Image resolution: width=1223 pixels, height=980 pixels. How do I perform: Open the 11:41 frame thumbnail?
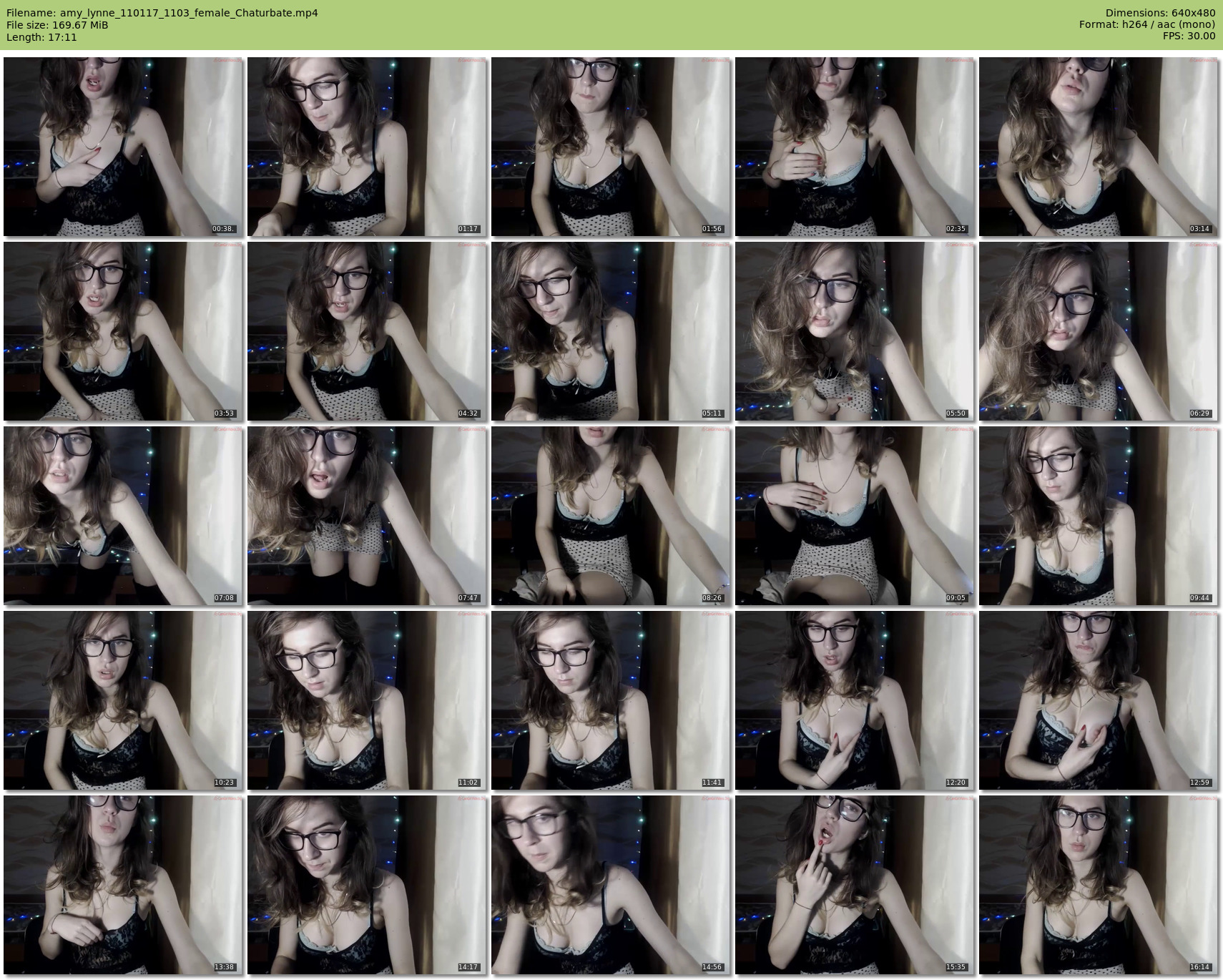pyautogui.click(x=611, y=700)
